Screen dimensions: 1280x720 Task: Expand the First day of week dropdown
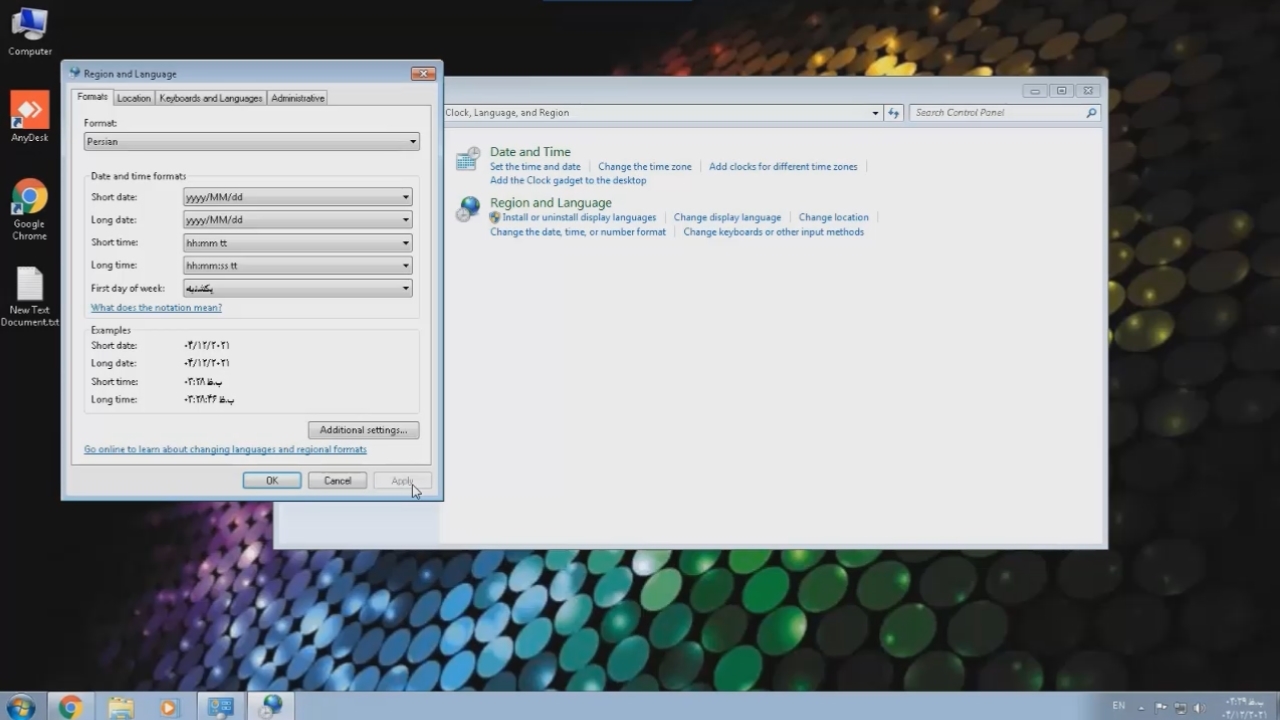[x=297, y=288]
